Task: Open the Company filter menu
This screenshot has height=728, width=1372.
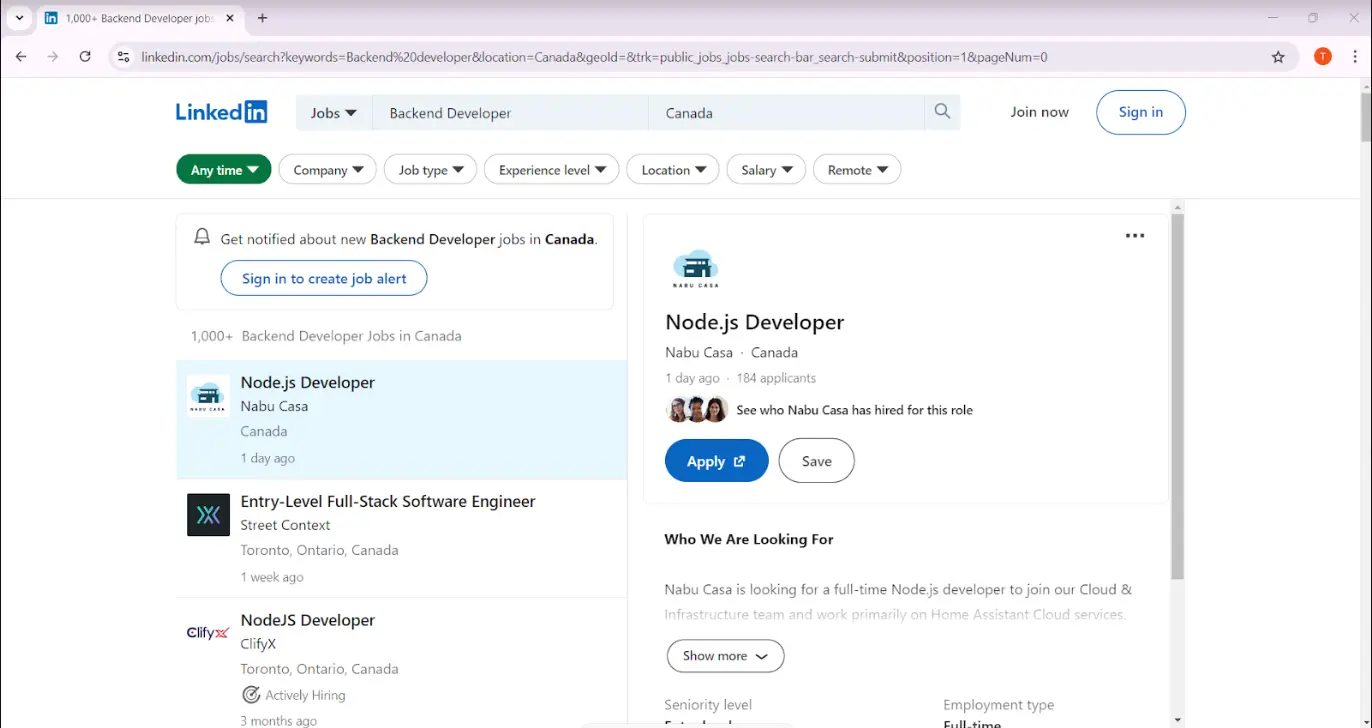Action: 327,169
